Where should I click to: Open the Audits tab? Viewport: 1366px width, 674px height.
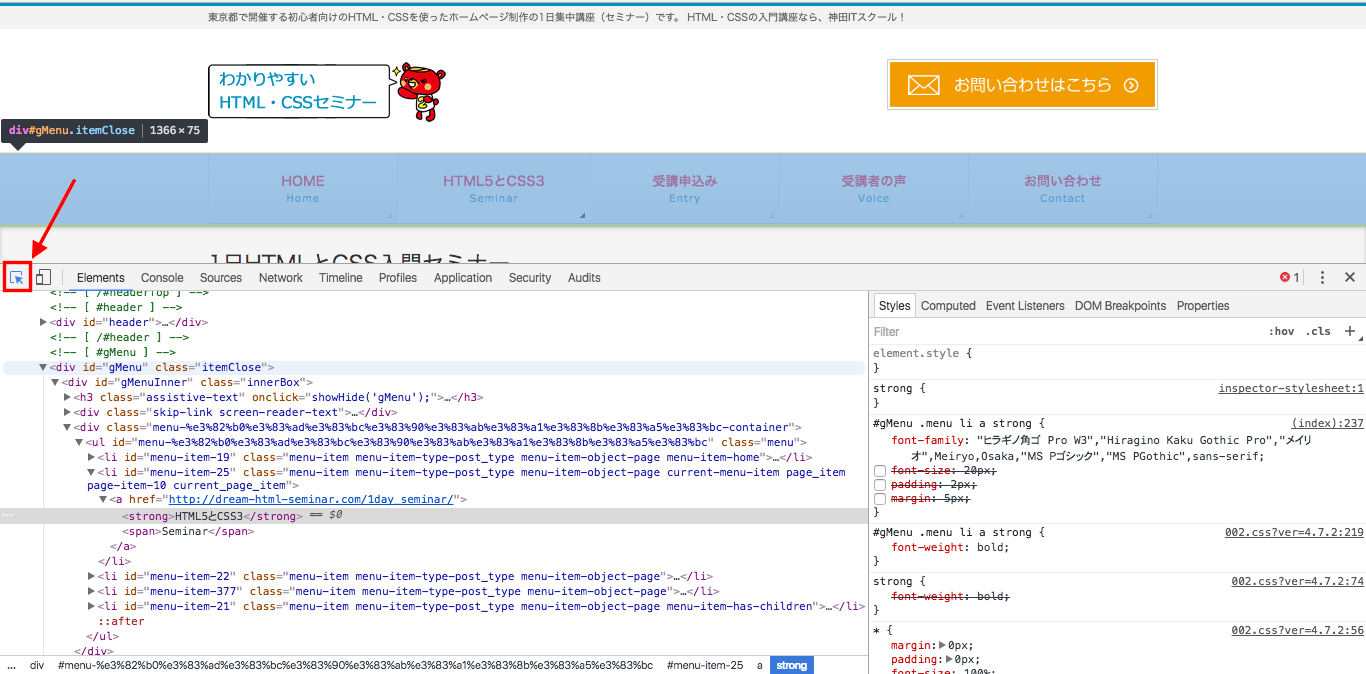pyautogui.click(x=584, y=278)
